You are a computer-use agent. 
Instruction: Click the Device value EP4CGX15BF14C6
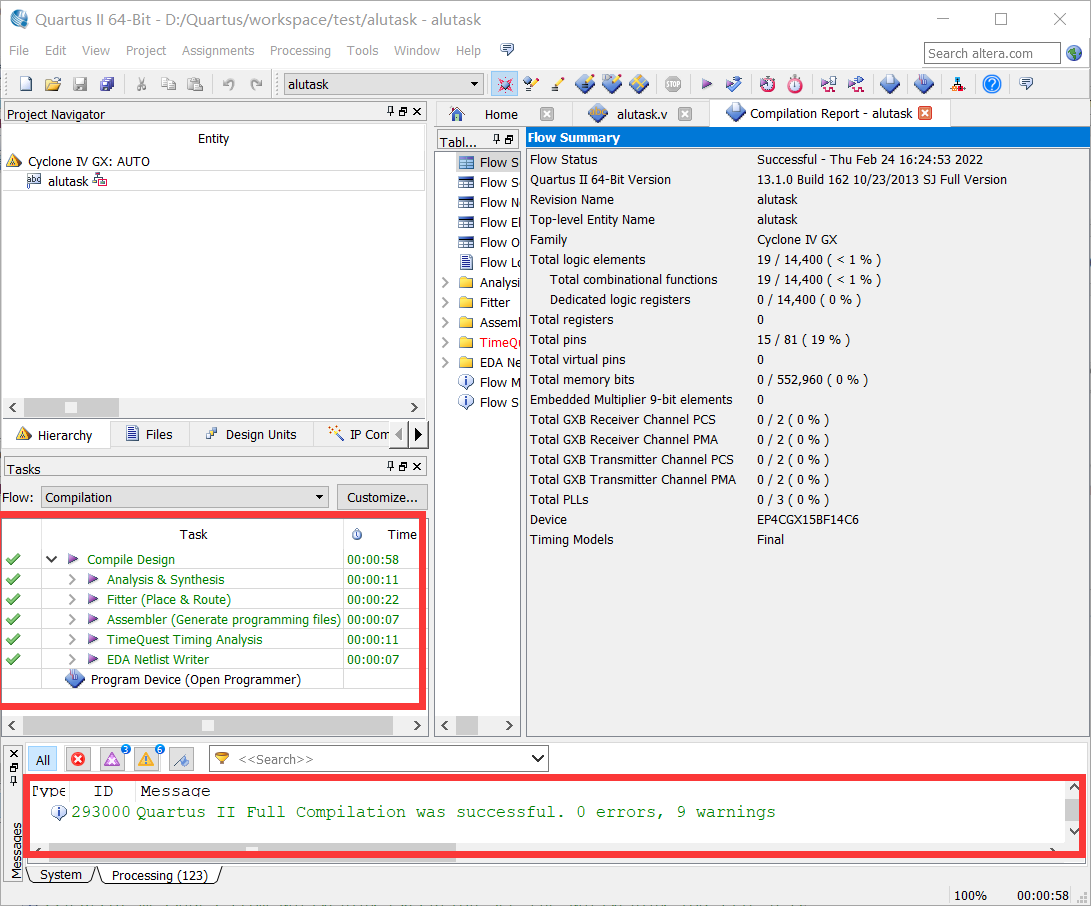pyautogui.click(x=807, y=519)
